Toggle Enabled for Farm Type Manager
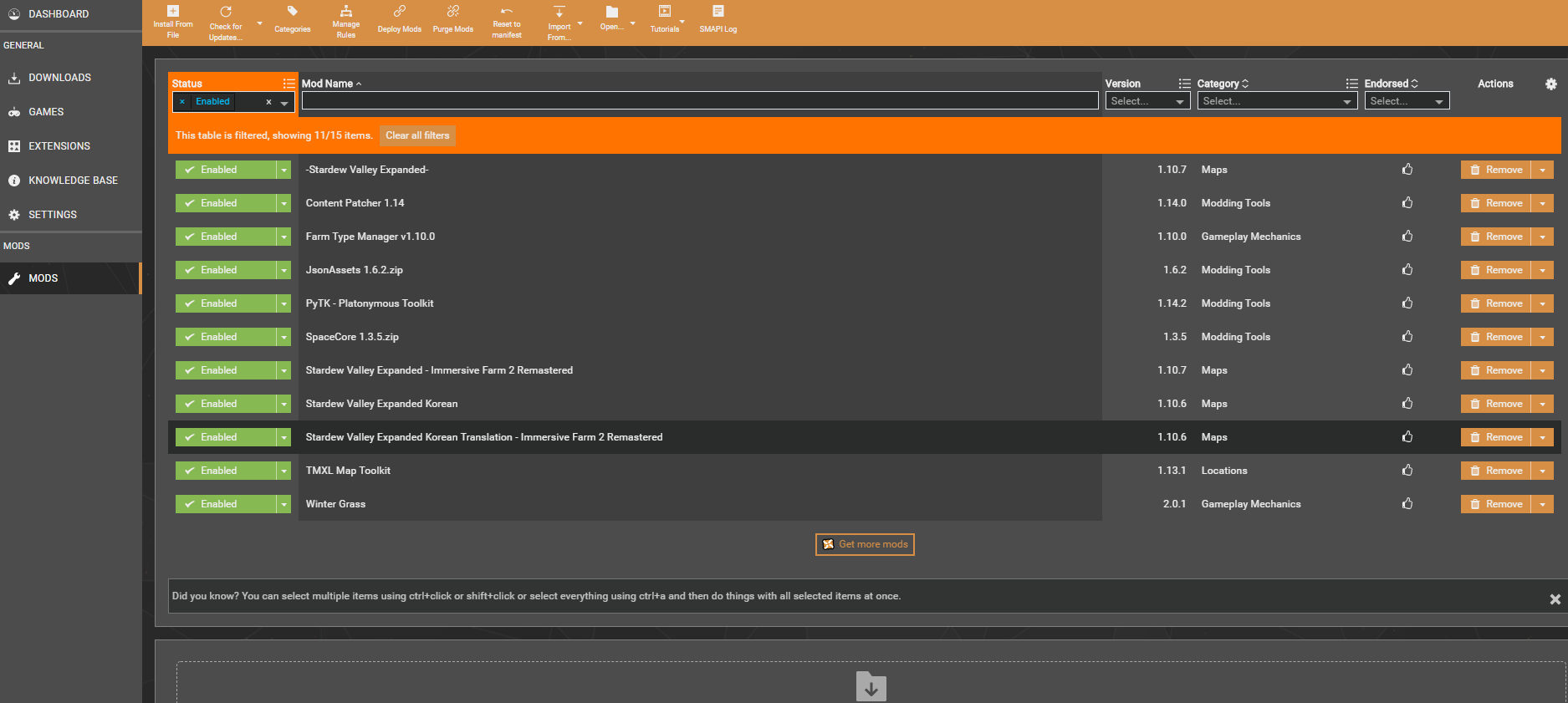The height and width of the screenshot is (703, 1568). tap(226, 237)
